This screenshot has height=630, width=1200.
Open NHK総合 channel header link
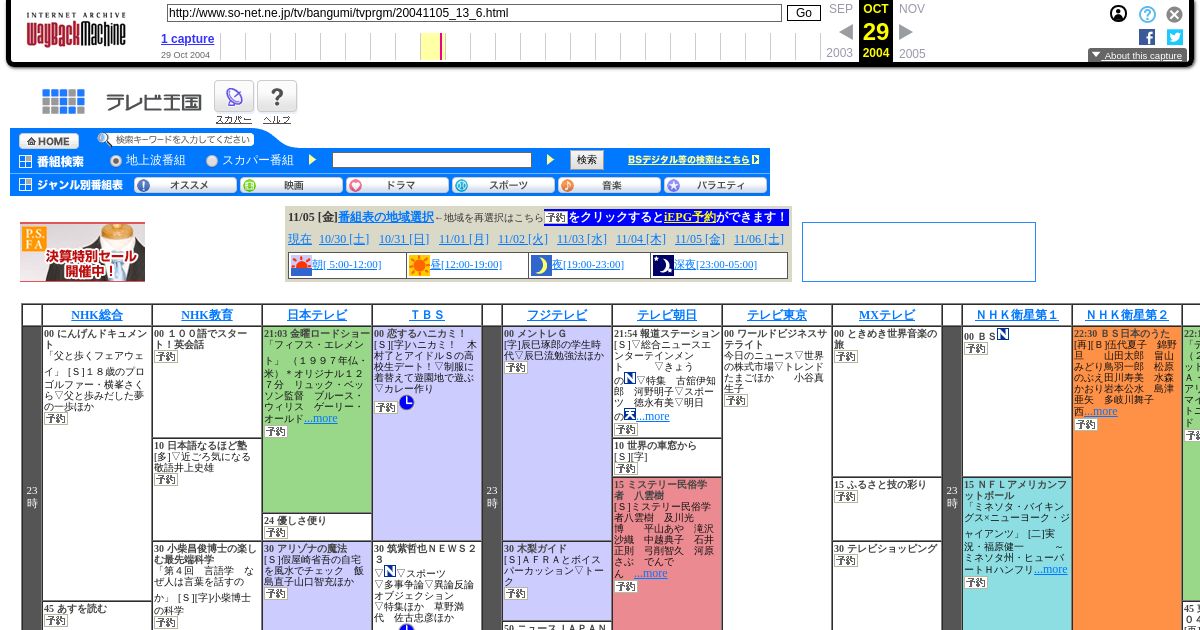click(97, 315)
